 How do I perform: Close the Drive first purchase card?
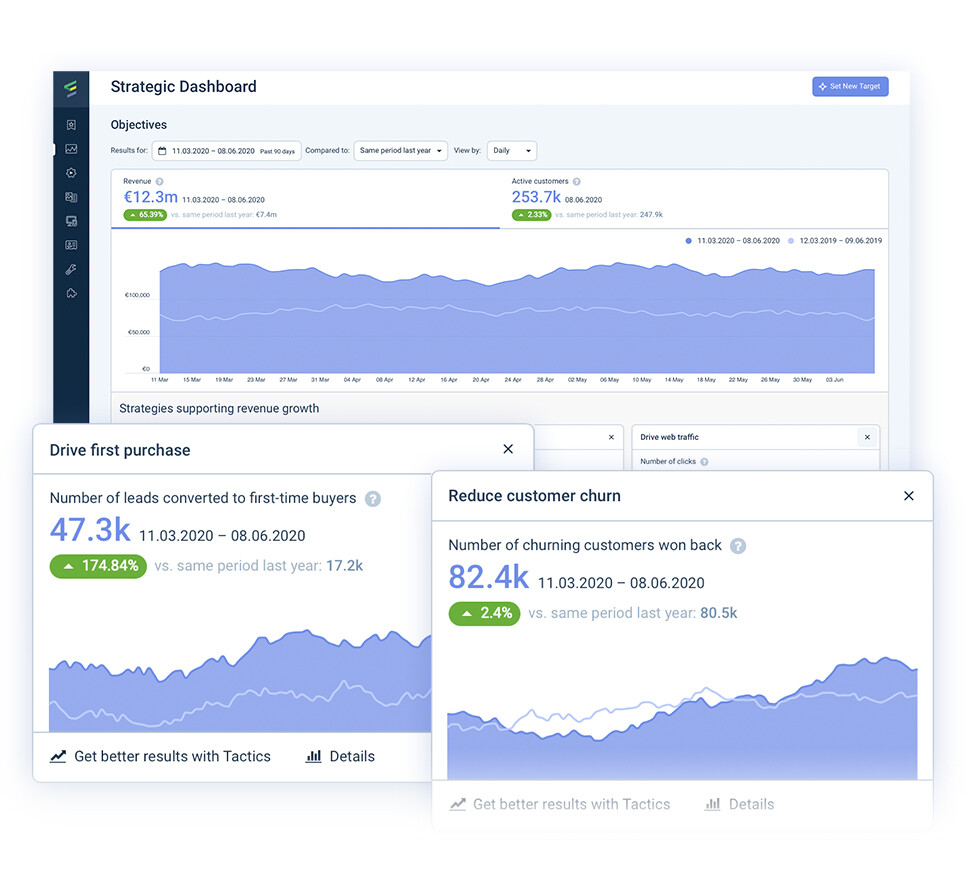pos(508,449)
